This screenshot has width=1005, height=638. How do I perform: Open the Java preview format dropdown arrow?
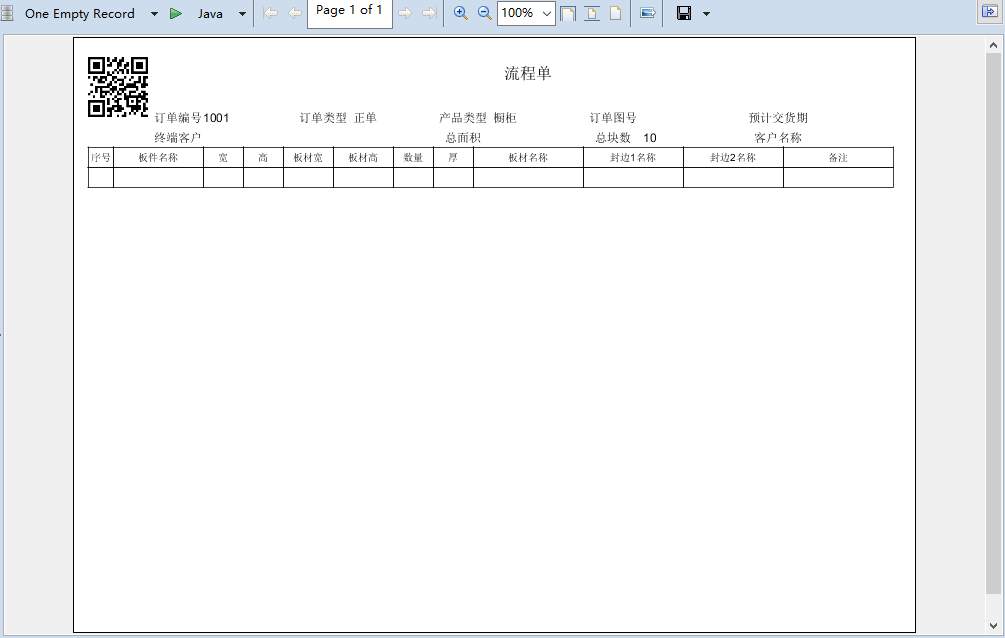point(242,13)
